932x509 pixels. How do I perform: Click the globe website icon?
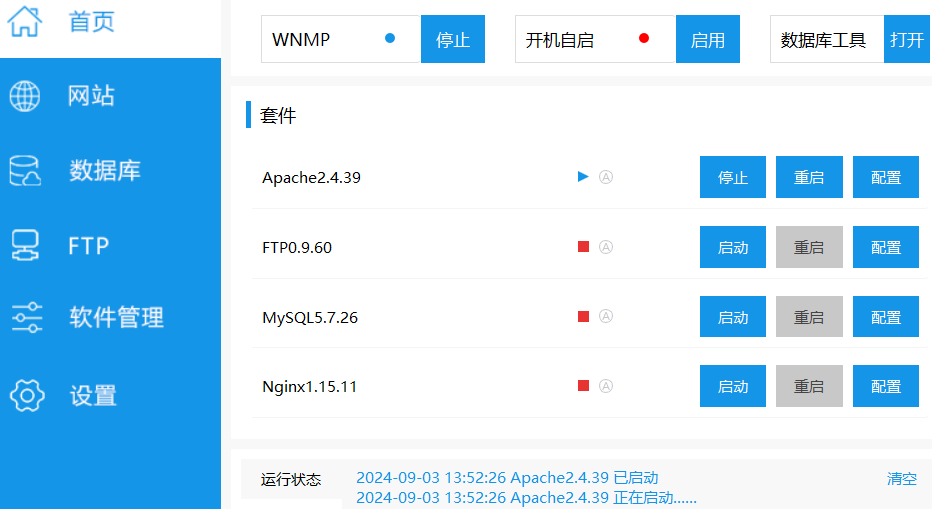point(24,96)
